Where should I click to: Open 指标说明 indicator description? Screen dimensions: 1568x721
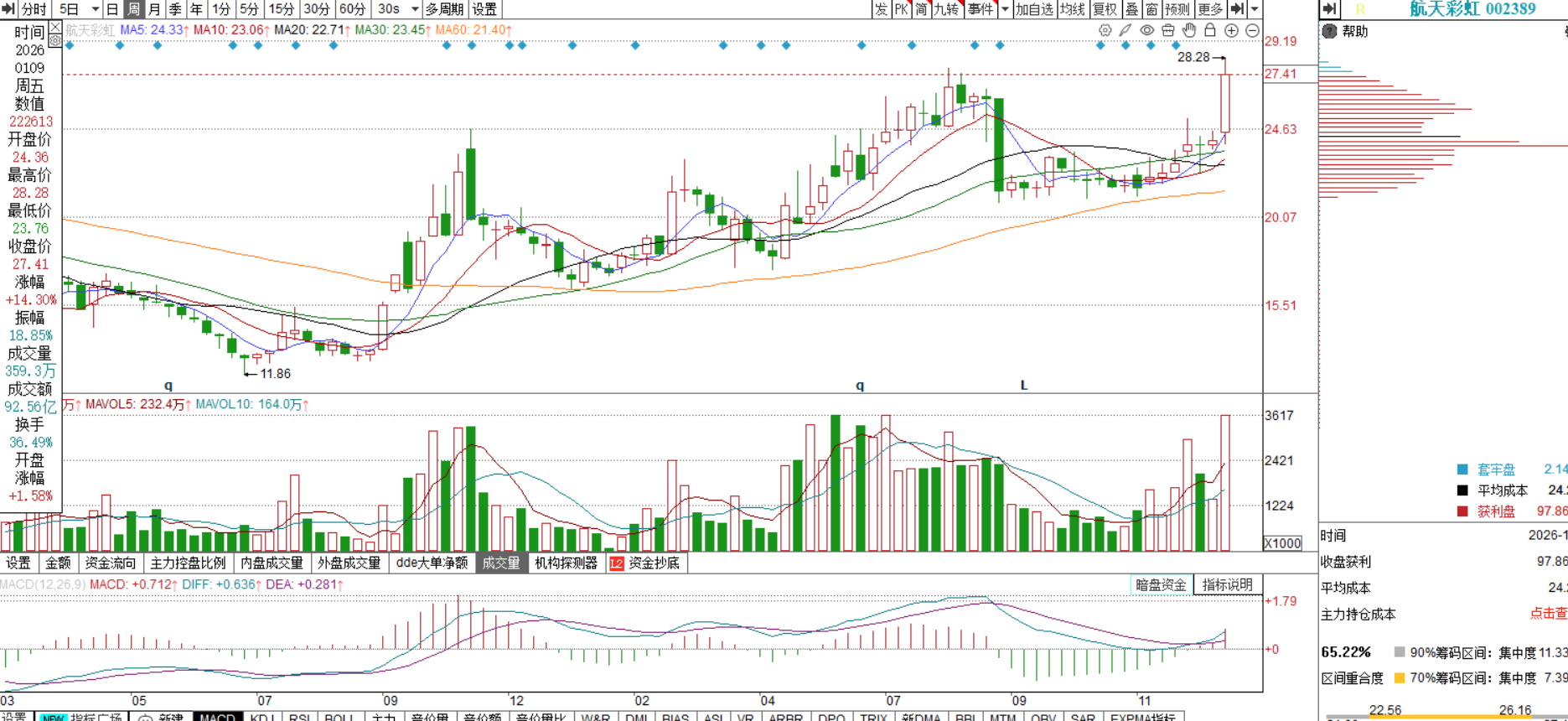[1227, 585]
